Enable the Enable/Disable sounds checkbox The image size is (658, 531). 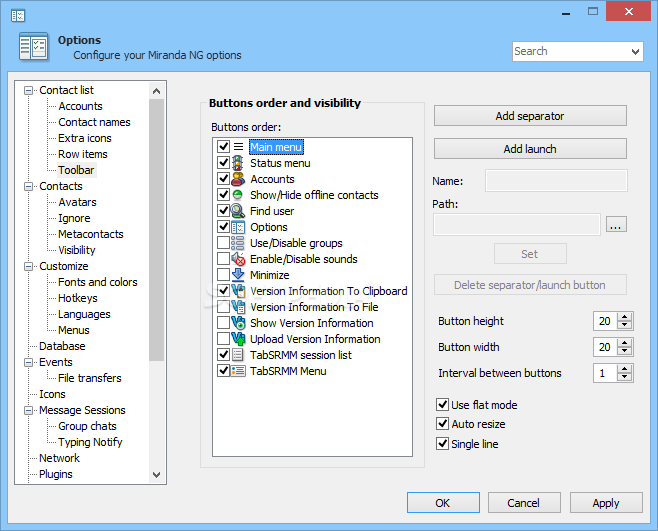click(x=223, y=258)
